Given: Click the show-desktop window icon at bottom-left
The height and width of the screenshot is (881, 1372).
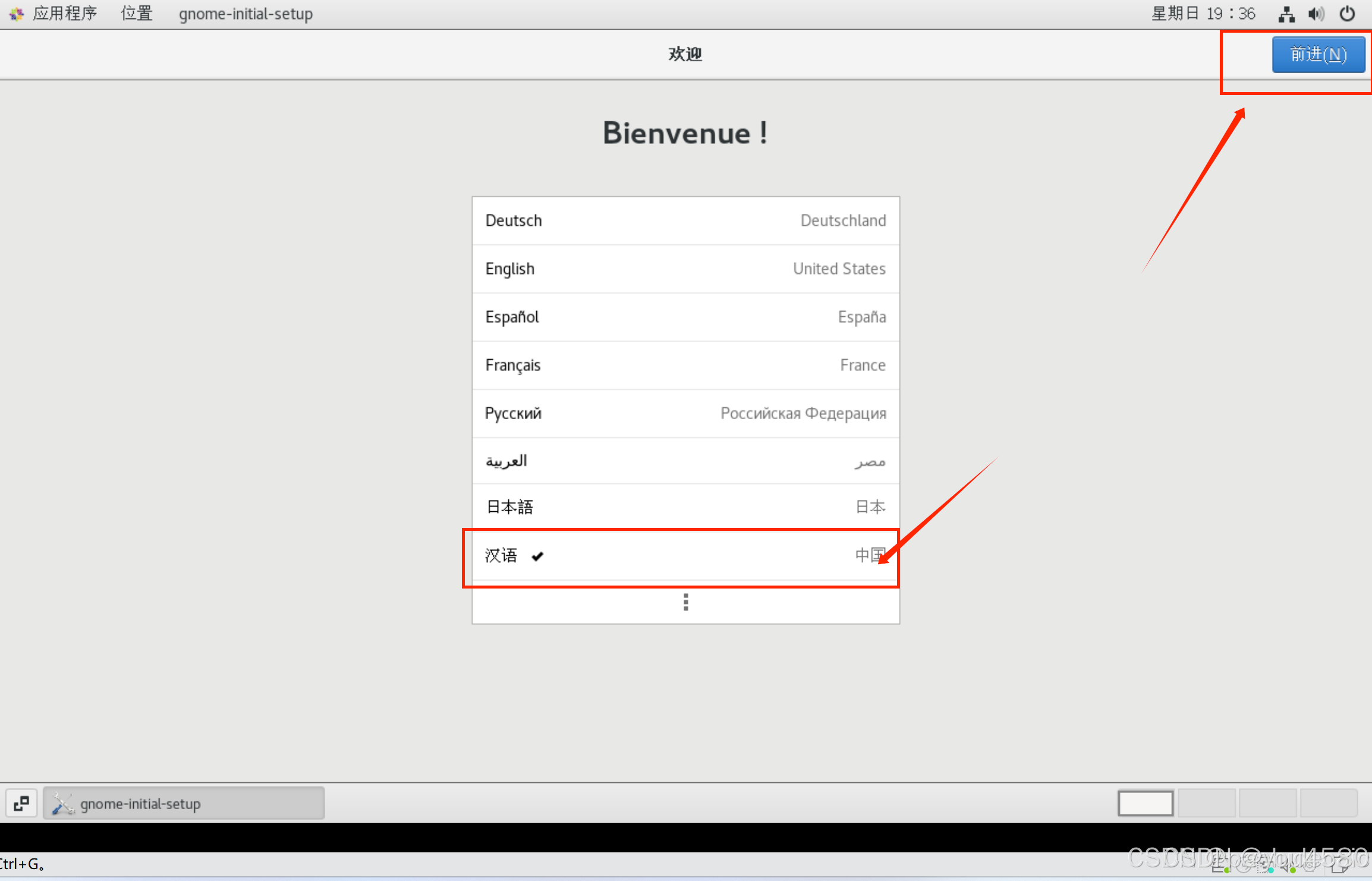Looking at the screenshot, I should pos(21,803).
